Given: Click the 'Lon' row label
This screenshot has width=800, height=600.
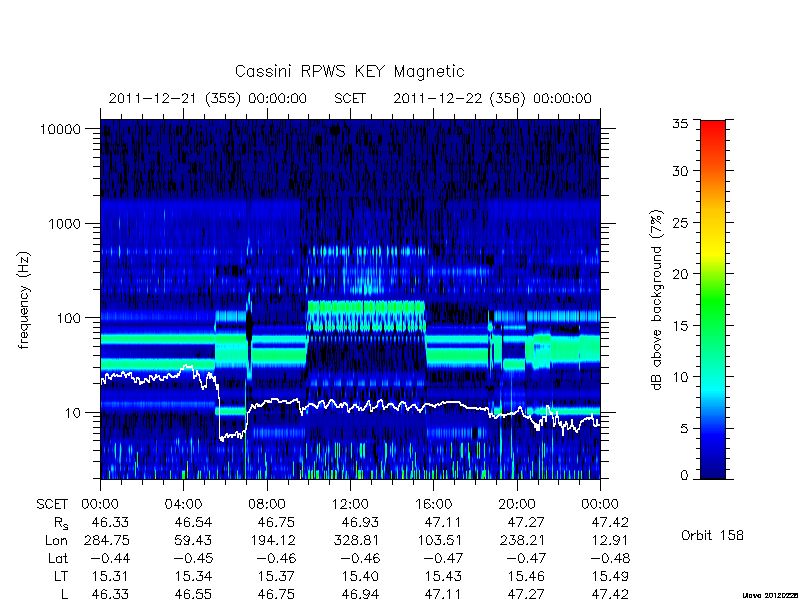Looking at the screenshot, I should [x=56, y=541].
